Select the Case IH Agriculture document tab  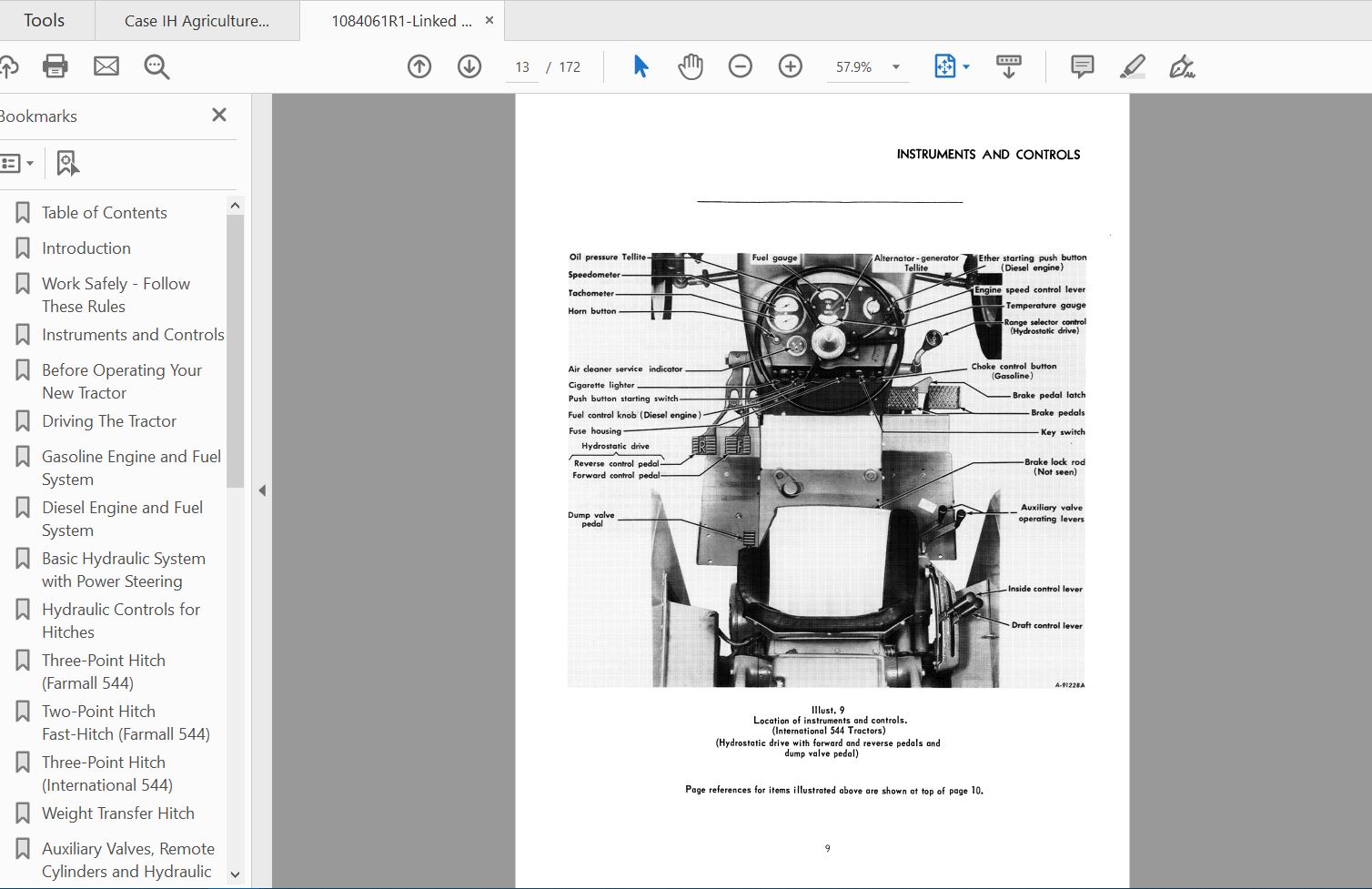tap(197, 19)
